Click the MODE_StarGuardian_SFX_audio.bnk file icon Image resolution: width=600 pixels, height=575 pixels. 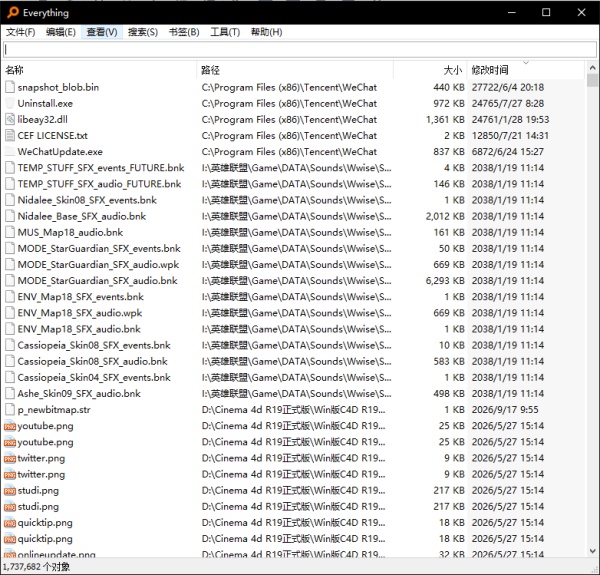click(10, 281)
